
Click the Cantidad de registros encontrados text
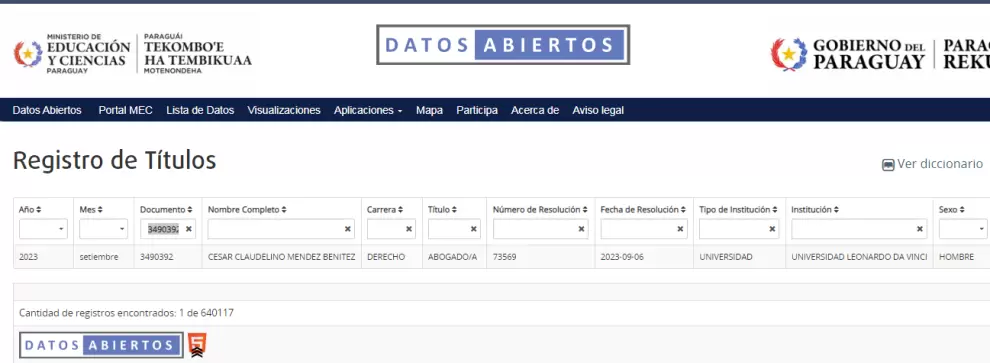(126, 313)
